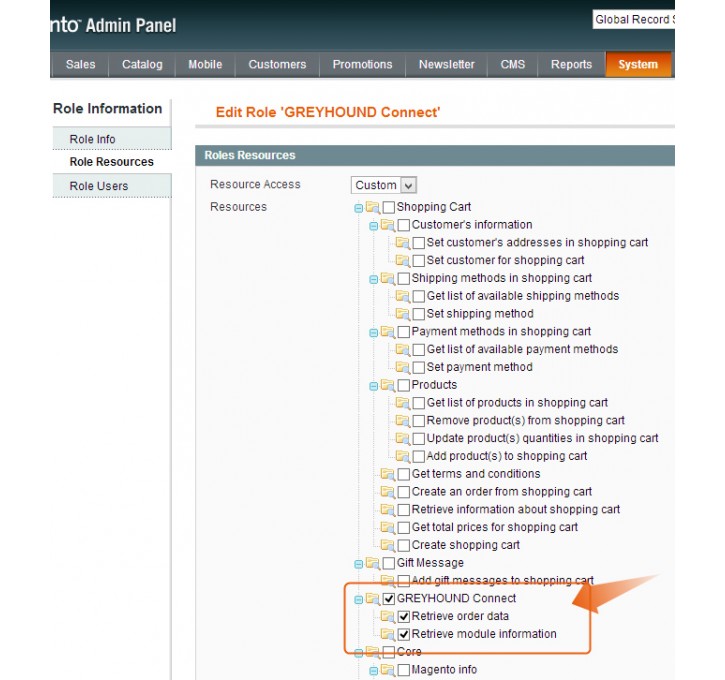Click folder icon beside GREYHOUND Connect
725x680 pixels.
pos(373,599)
